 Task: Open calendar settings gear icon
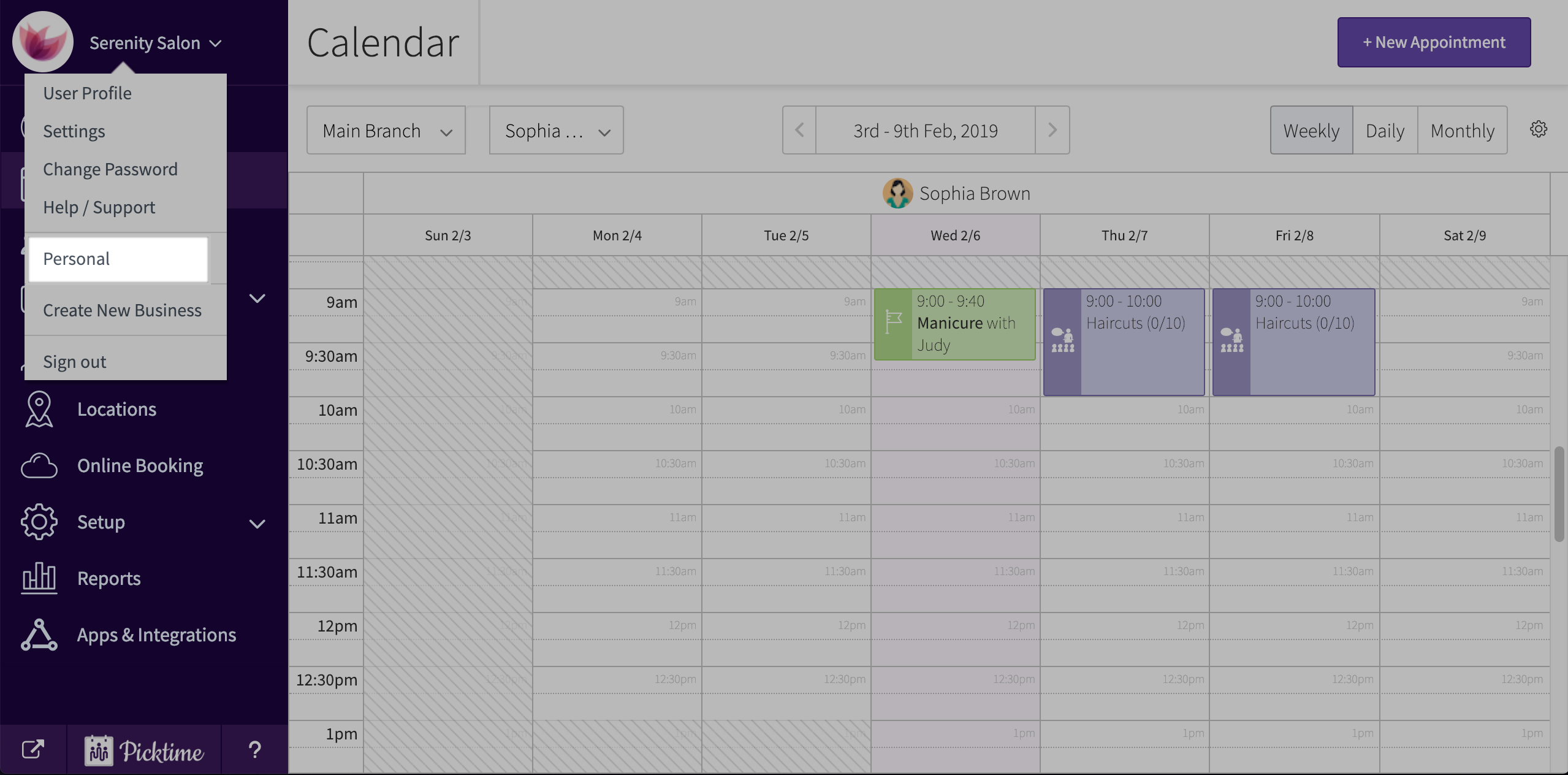(x=1539, y=129)
